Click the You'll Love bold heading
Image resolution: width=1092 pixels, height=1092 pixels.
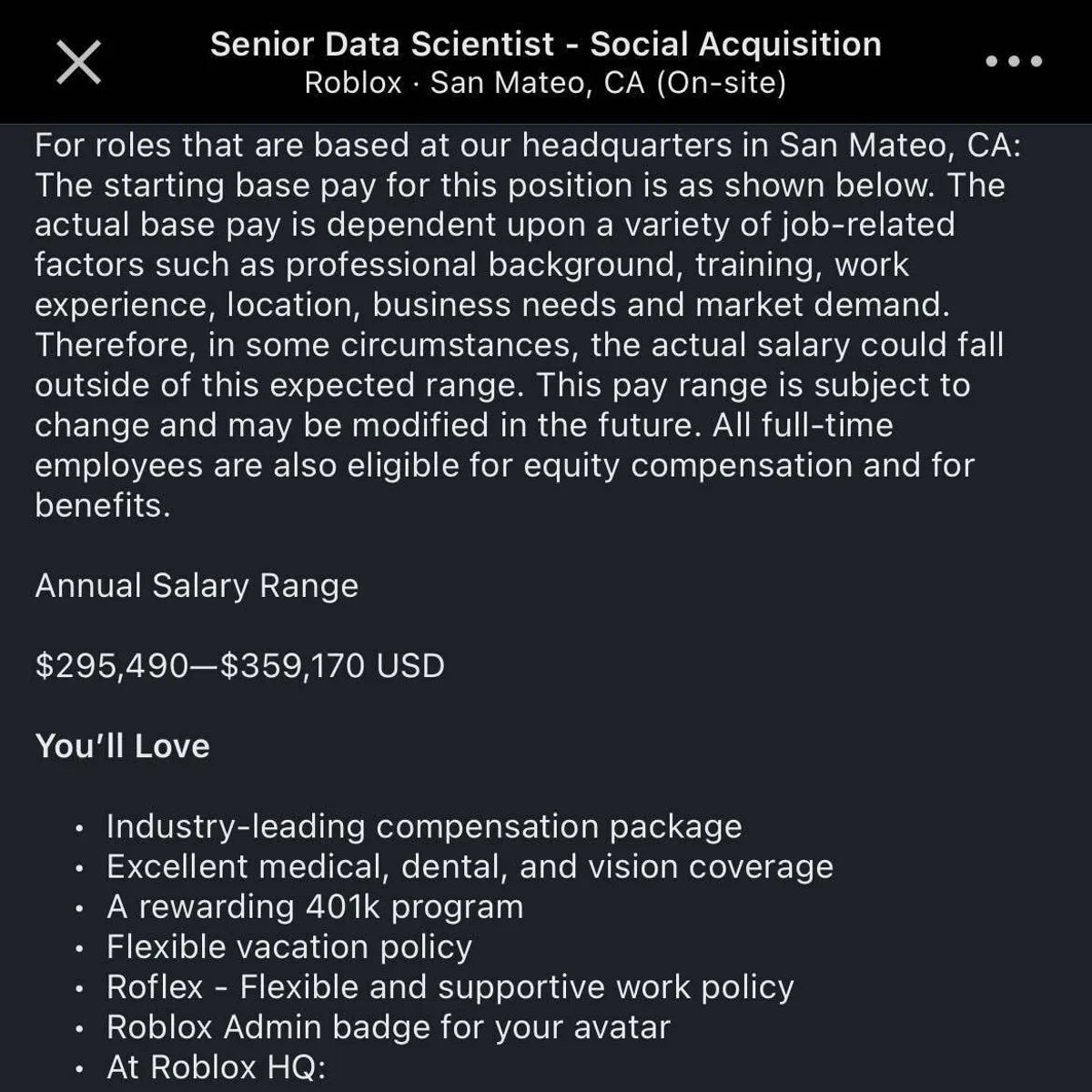point(123,746)
